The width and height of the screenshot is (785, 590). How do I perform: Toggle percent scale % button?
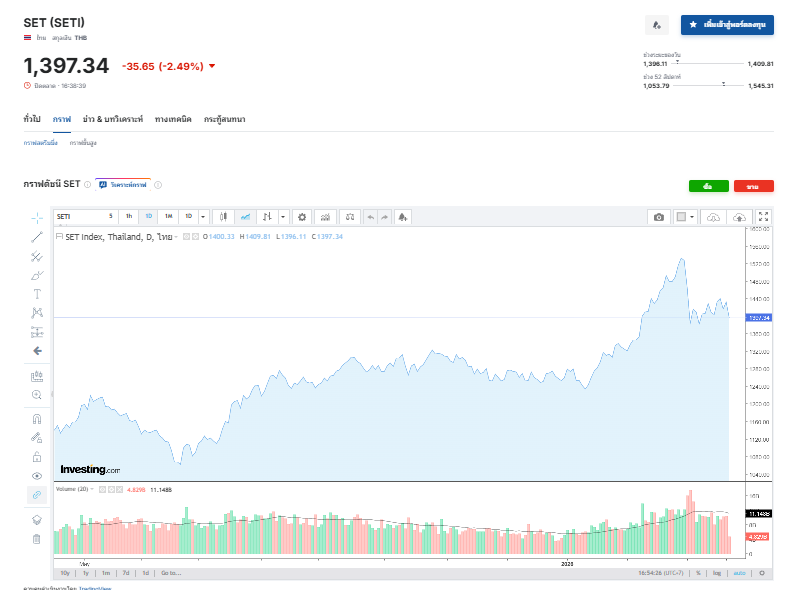pos(698,573)
